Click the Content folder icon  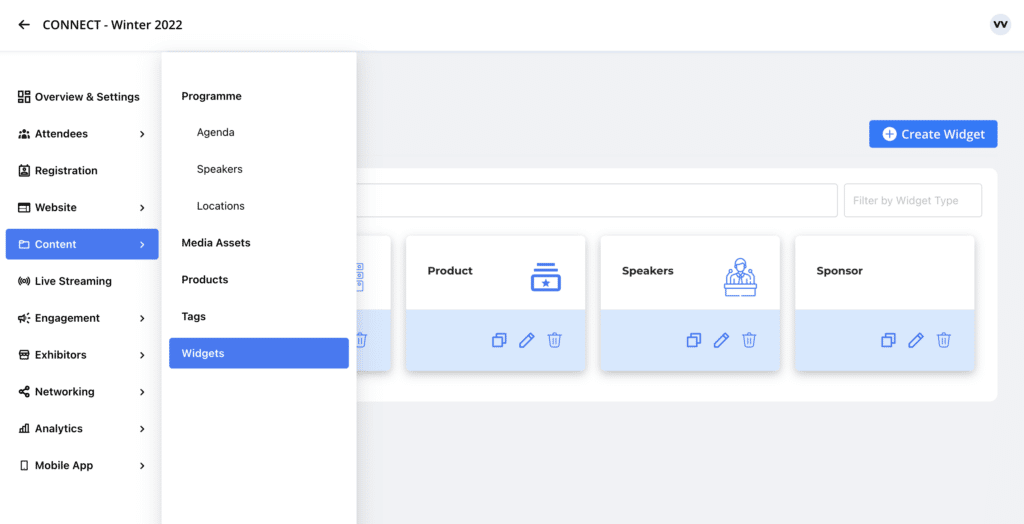pyautogui.click(x=24, y=244)
